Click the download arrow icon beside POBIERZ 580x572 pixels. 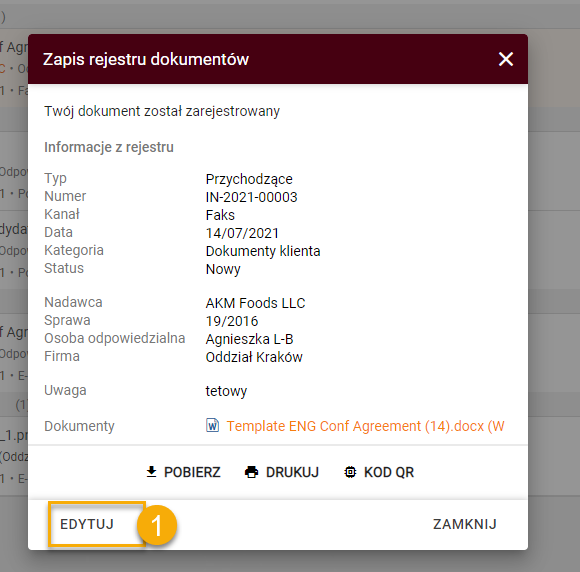(x=151, y=472)
